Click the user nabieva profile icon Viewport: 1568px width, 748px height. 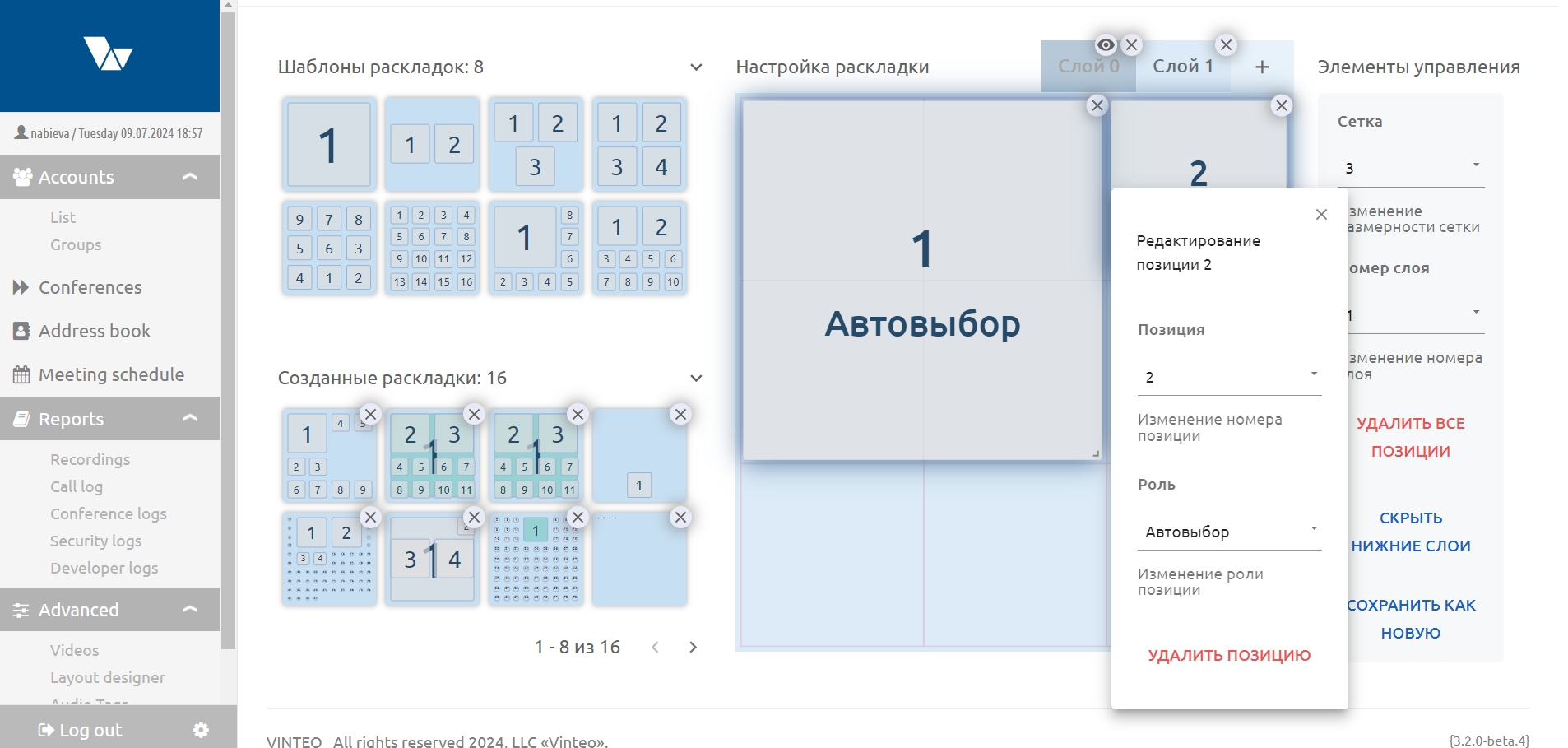click(x=21, y=132)
